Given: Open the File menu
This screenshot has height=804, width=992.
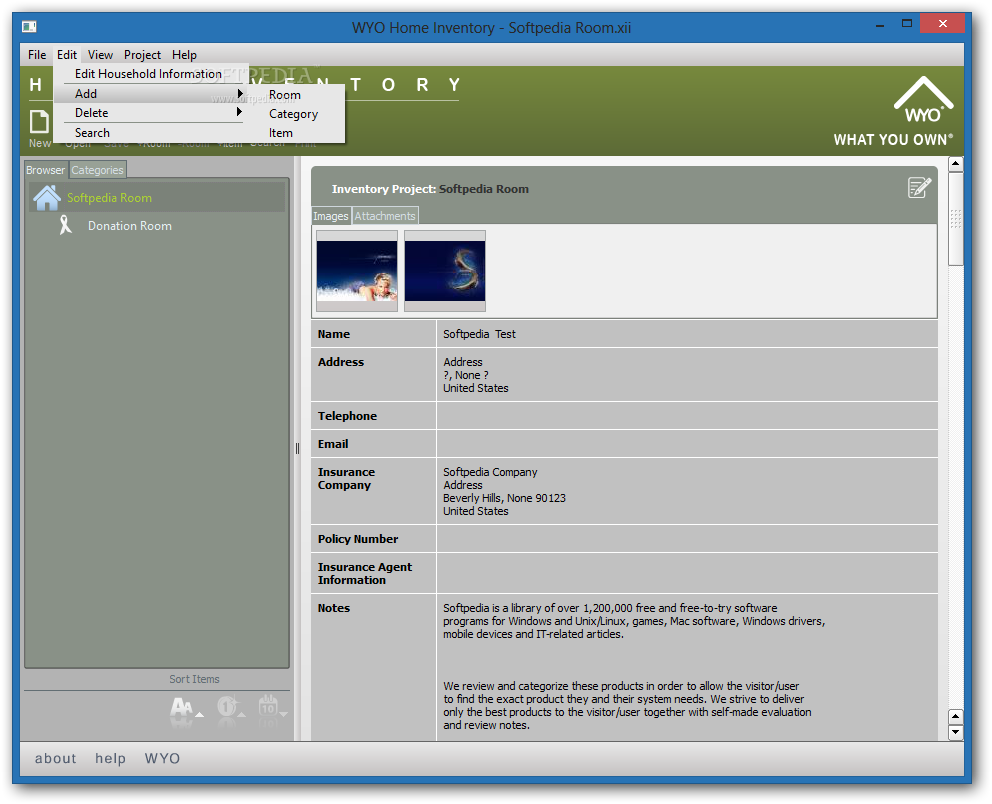Looking at the screenshot, I should 37,54.
